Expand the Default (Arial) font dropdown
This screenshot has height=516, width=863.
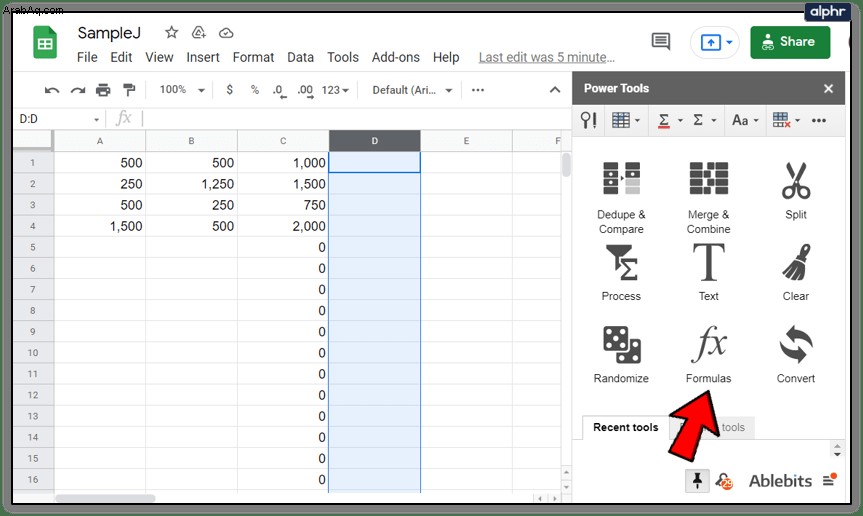point(412,90)
